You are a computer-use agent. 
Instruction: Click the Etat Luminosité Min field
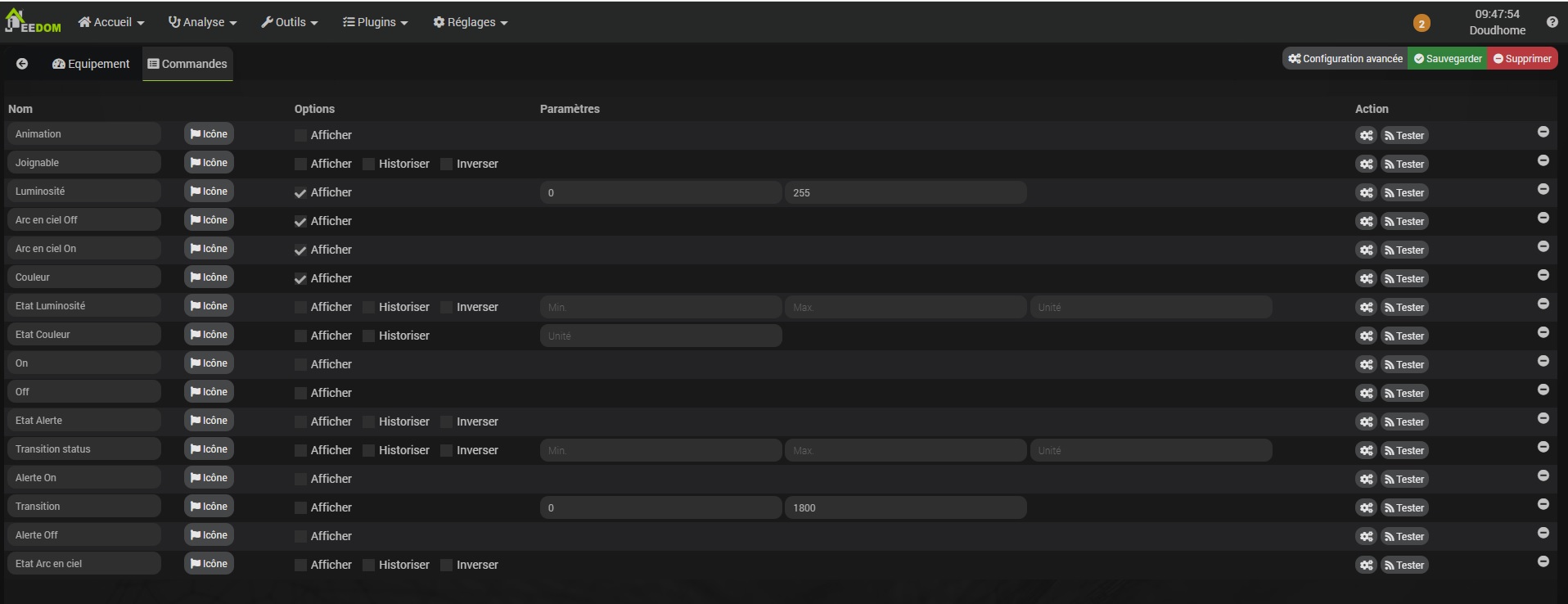pos(661,308)
